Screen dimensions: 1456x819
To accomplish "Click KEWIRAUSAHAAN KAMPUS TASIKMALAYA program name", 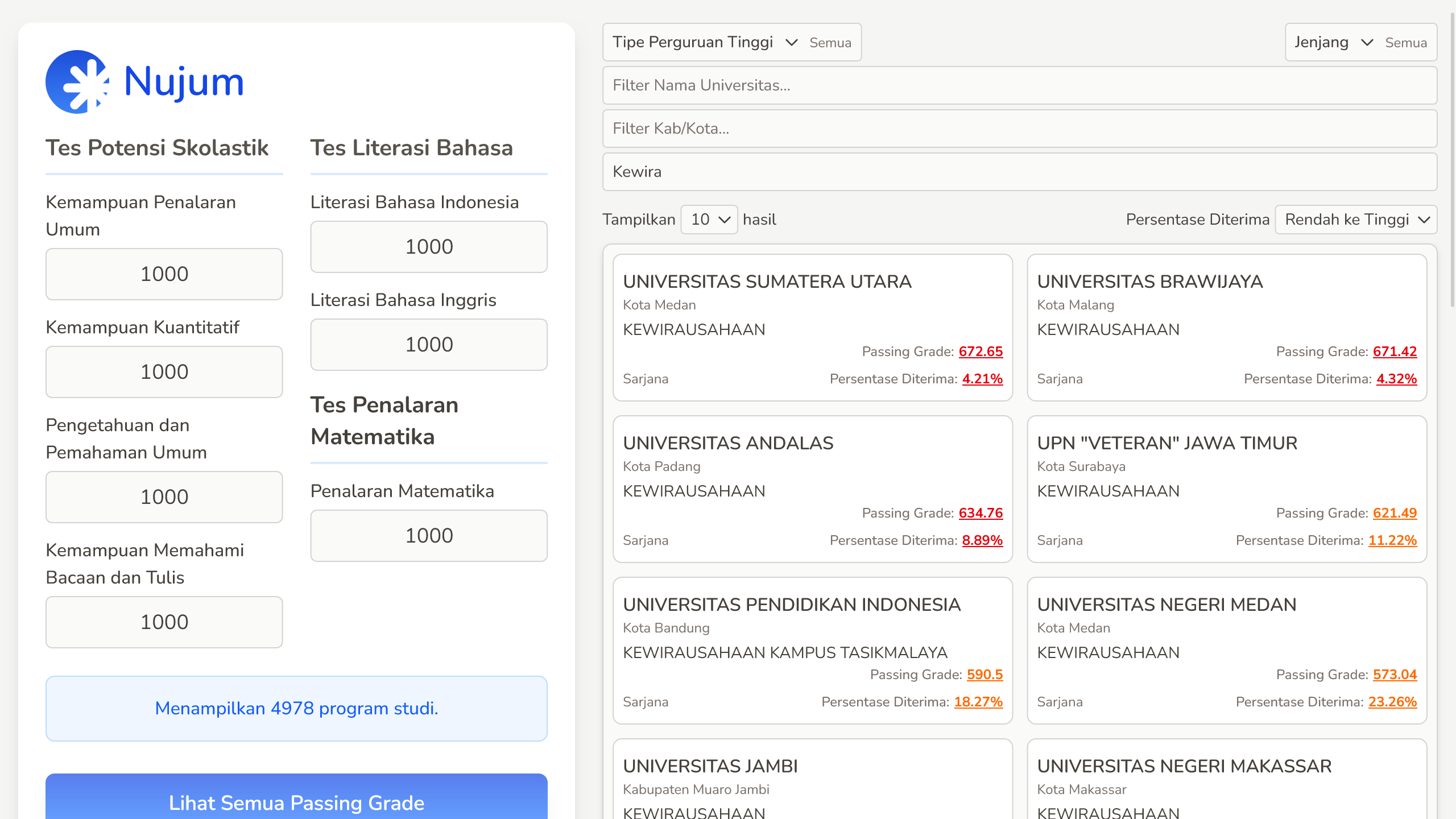I will click(785, 652).
